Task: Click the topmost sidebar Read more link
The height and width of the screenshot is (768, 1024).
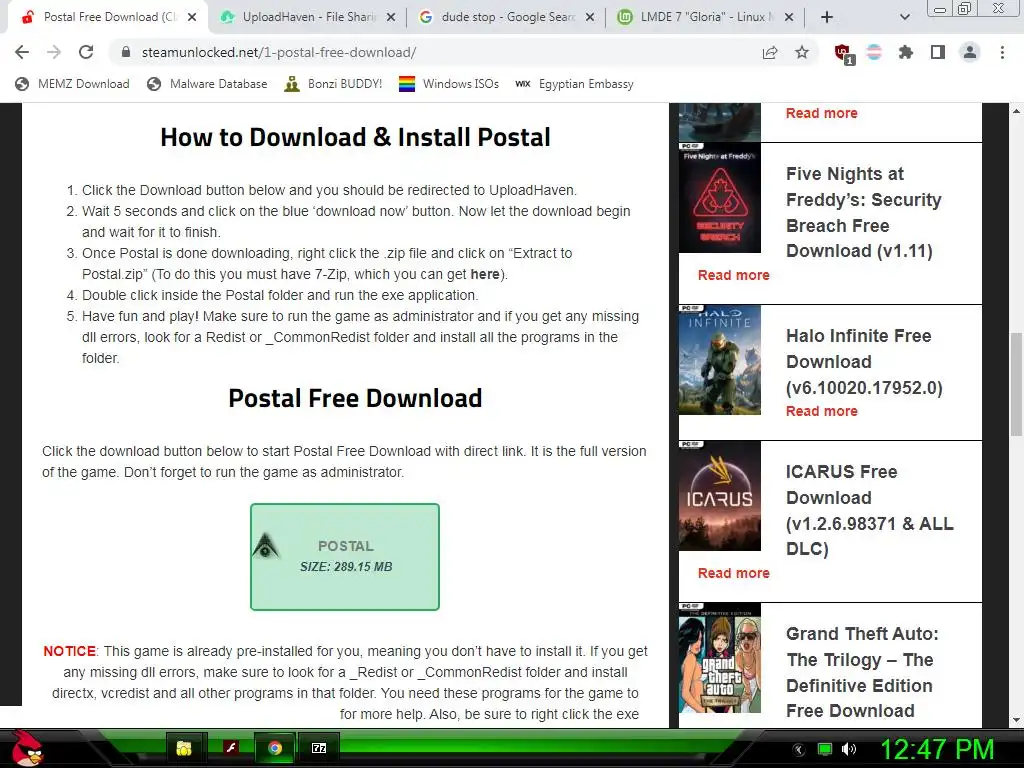Action: point(822,113)
